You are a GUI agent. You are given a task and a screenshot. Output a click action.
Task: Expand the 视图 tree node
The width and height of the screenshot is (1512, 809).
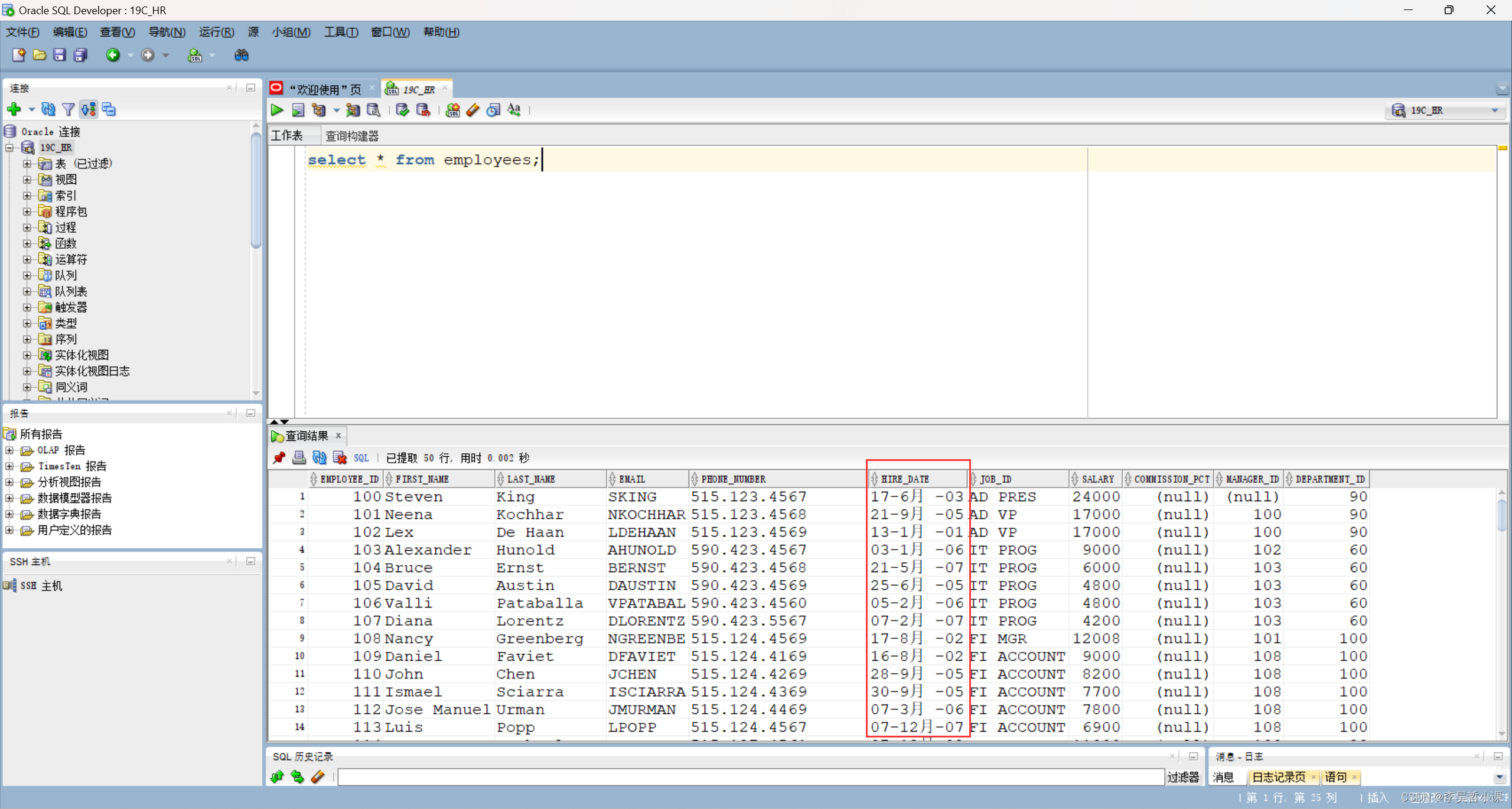coord(27,180)
